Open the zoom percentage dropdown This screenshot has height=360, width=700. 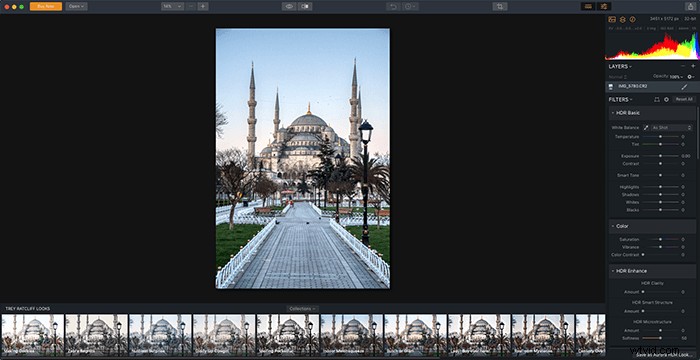tap(172, 6)
